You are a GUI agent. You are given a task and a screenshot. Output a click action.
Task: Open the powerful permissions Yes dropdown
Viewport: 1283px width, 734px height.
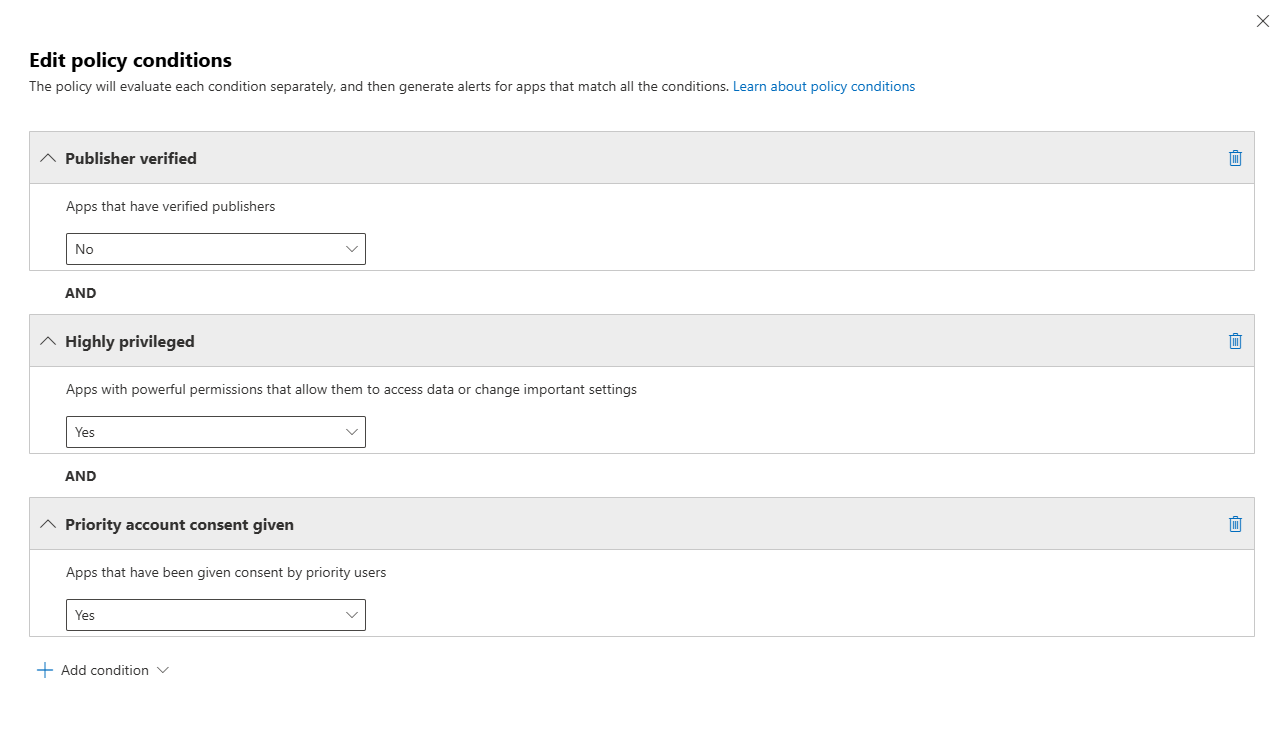pos(215,432)
